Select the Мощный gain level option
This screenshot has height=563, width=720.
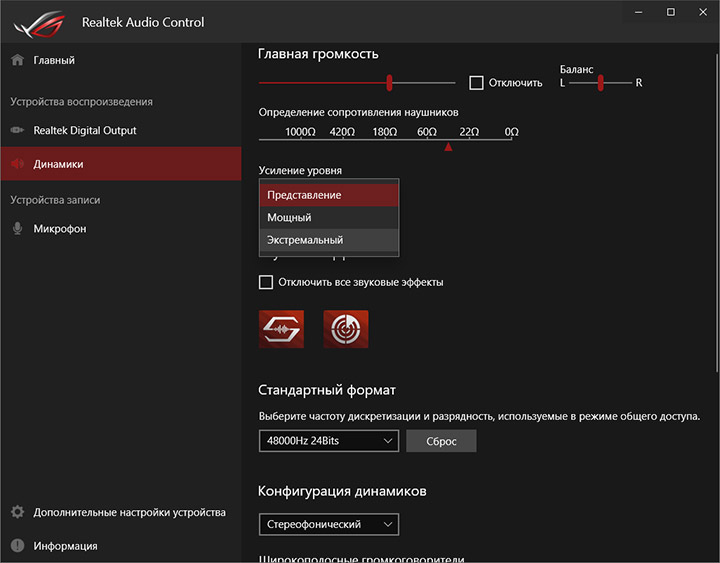pos(328,217)
